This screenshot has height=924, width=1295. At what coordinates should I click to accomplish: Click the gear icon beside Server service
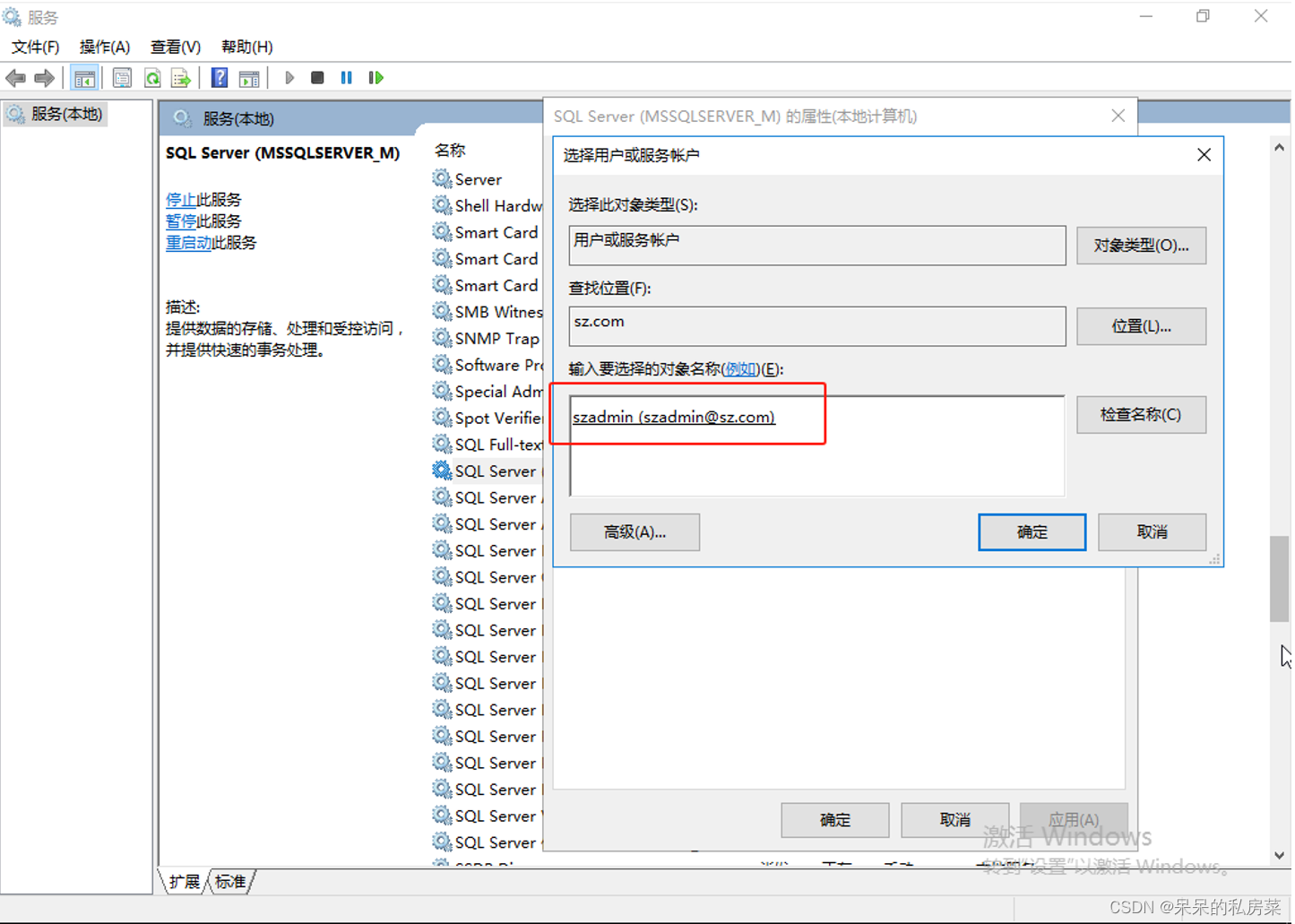[x=442, y=178]
